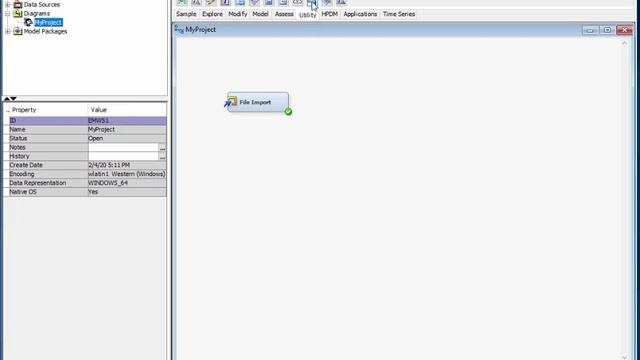Switch to the Applications tab
The height and width of the screenshot is (360, 640).
click(360, 14)
